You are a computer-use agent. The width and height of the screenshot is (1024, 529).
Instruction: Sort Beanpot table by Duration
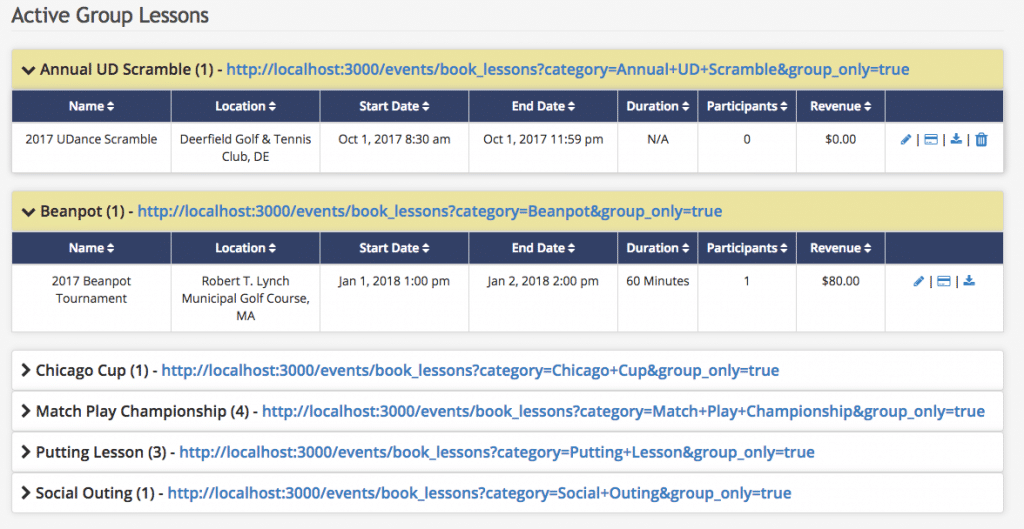click(658, 248)
